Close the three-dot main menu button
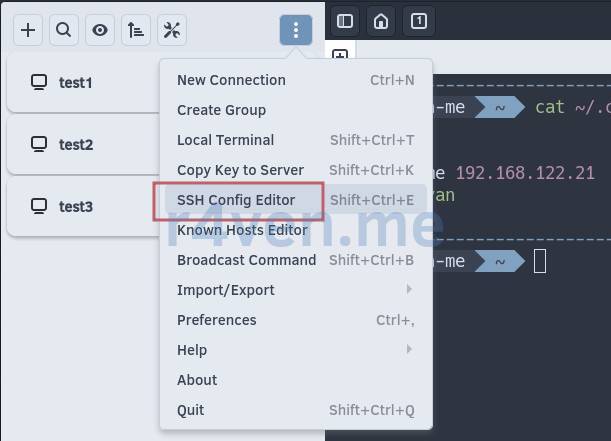The width and height of the screenshot is (611, 441). (295, 30)
